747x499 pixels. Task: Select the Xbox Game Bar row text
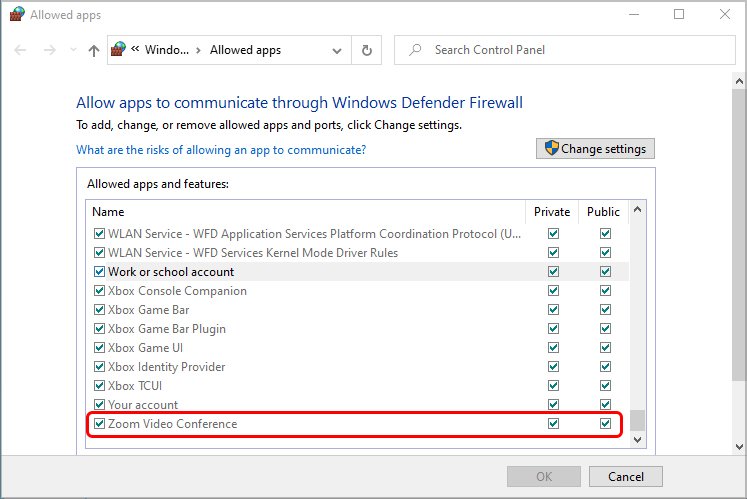149,310
